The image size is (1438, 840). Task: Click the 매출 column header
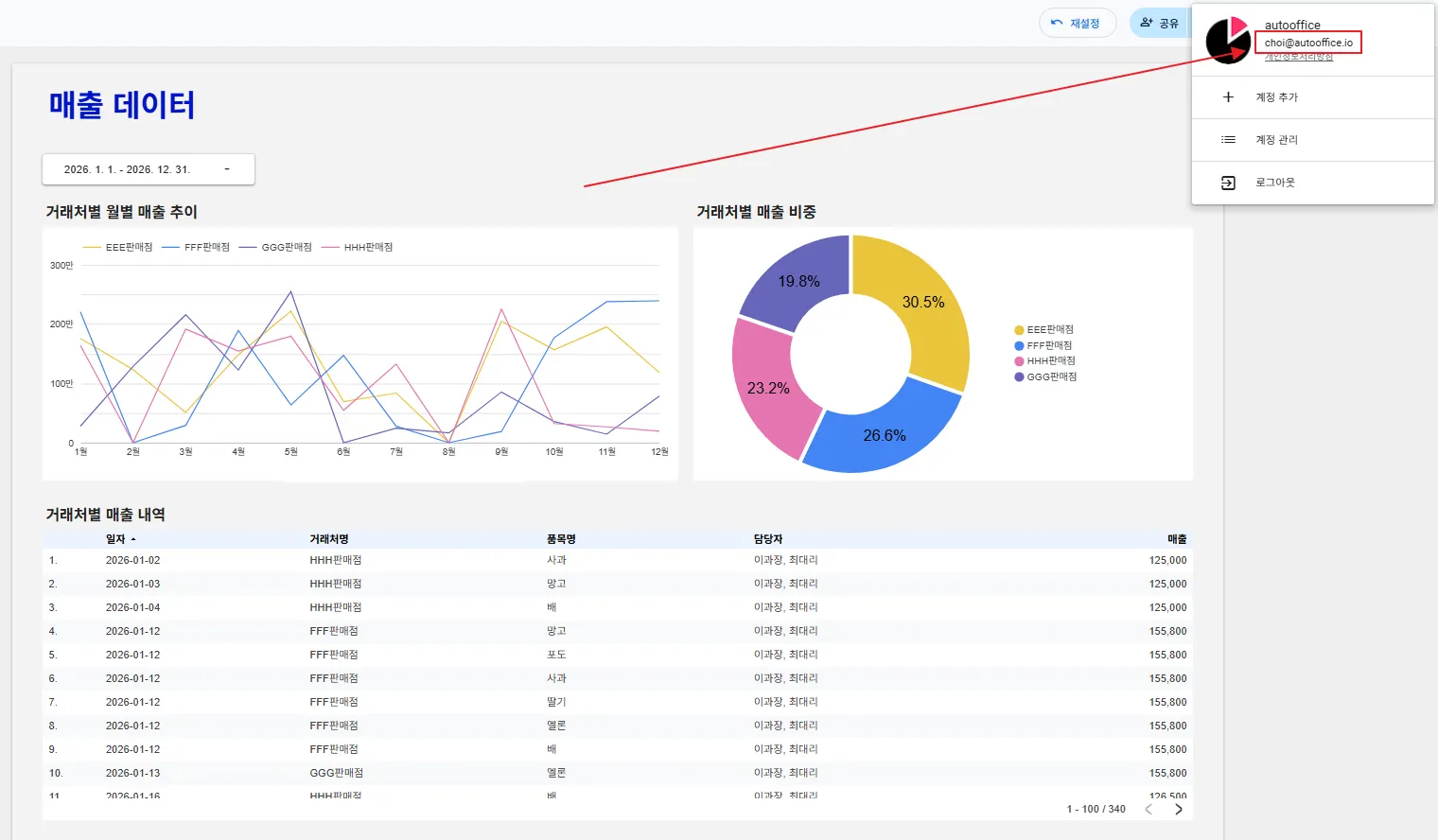point(1177,539)
